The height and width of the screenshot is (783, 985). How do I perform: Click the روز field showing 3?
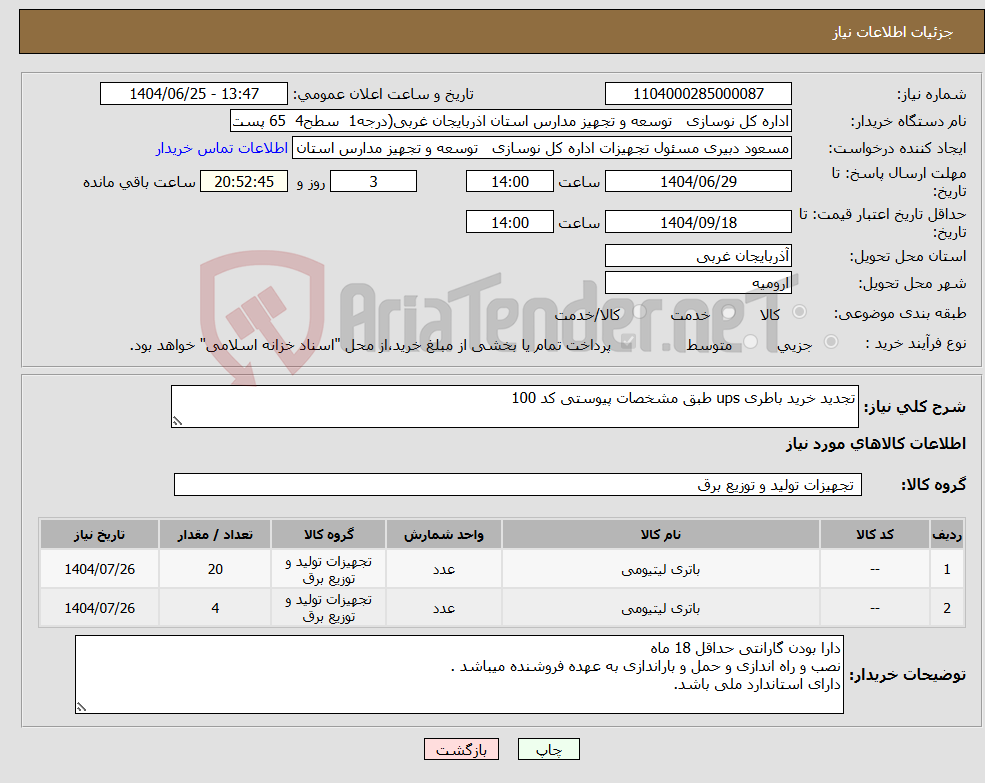pyautogui.click(x=373, y=181)
